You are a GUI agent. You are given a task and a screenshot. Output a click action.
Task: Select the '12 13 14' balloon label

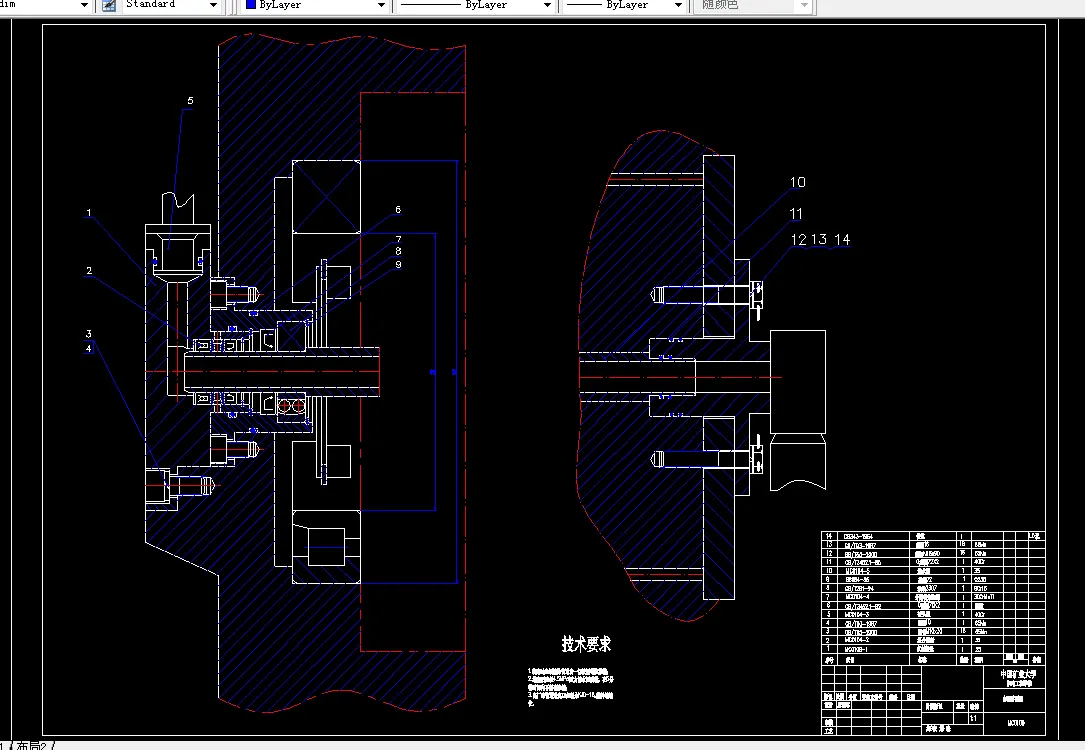pos(820,239)
